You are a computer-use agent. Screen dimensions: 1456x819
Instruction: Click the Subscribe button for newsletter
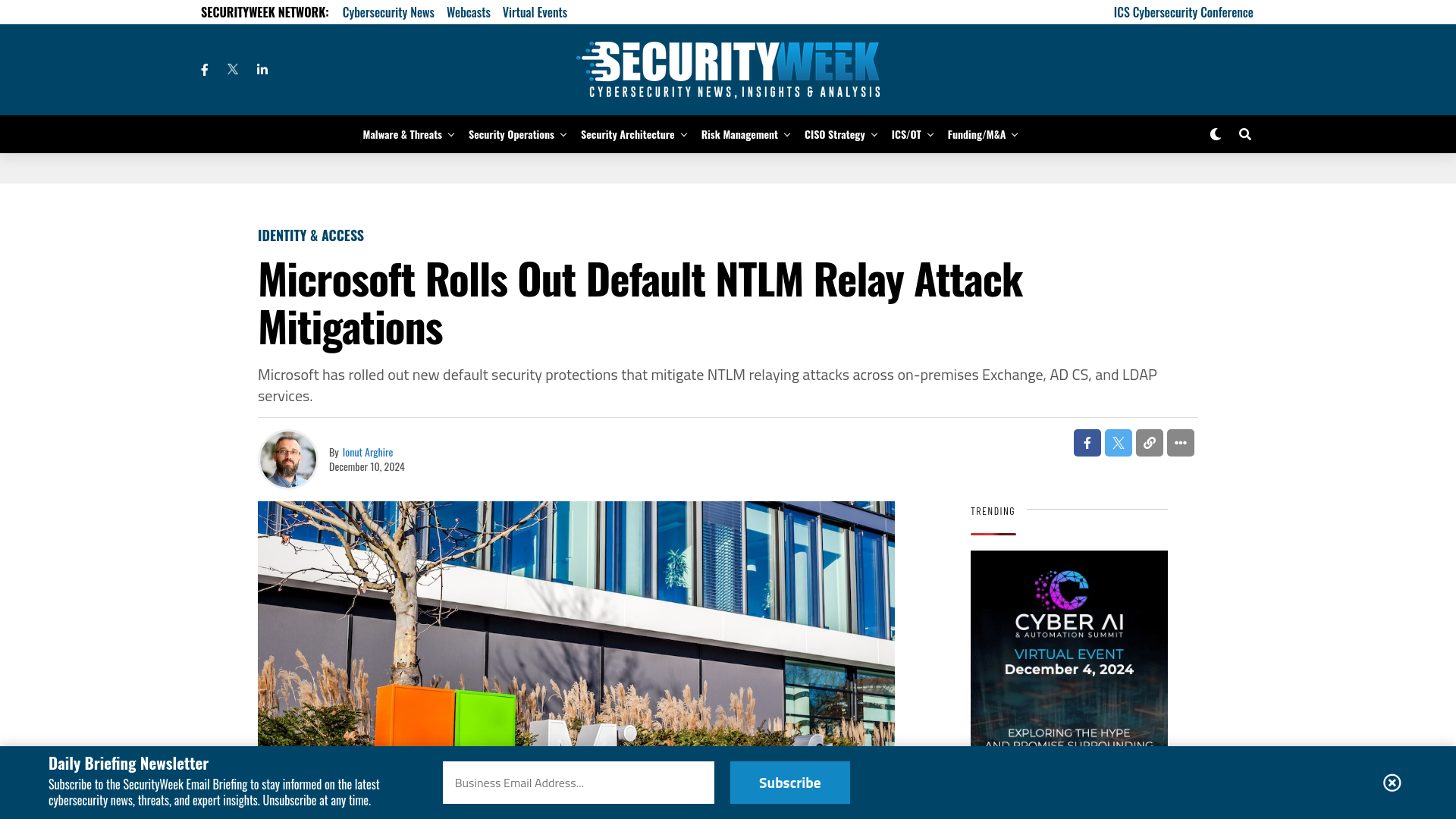tap(790, 782)
